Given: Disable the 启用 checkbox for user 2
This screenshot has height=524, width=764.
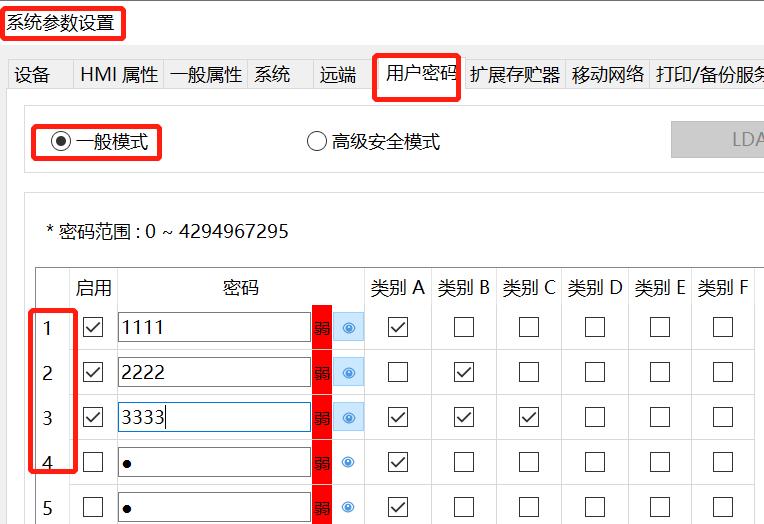Looking at the screenshot, I should click(x=93, y=372).
